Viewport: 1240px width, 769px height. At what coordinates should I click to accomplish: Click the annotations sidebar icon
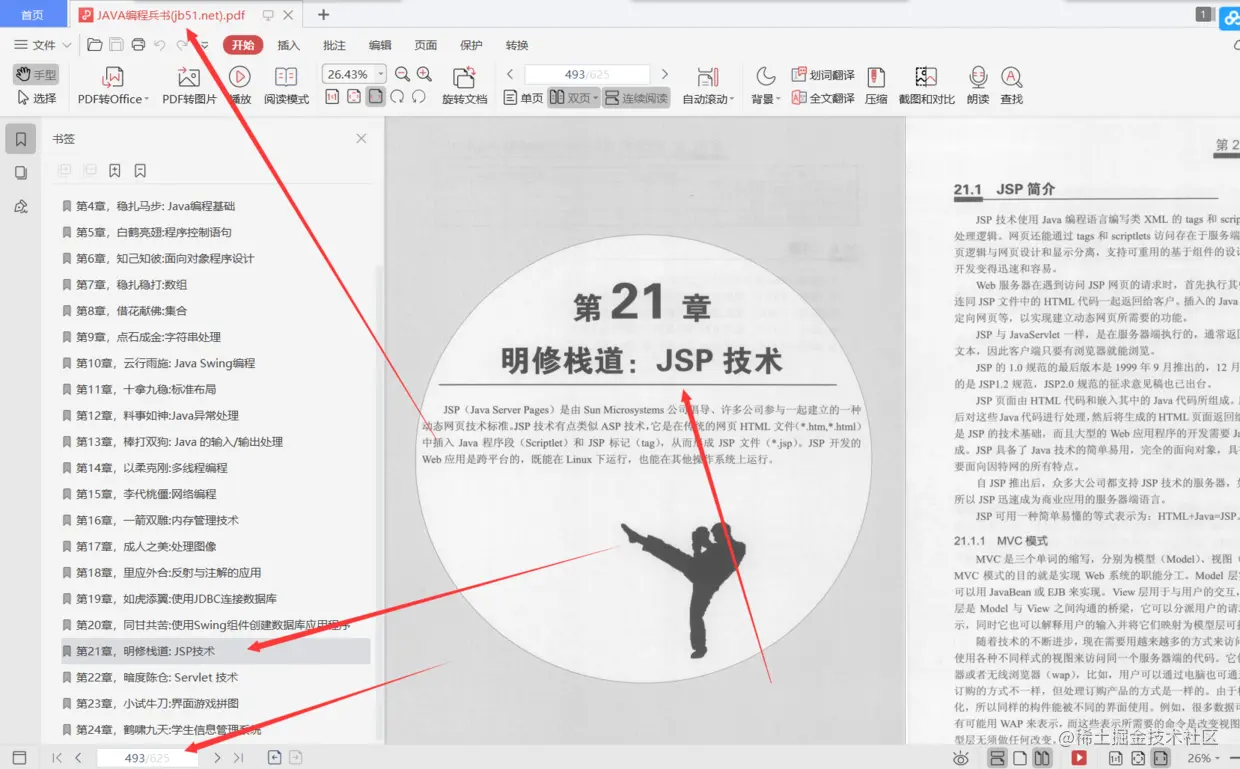(21, 207)
